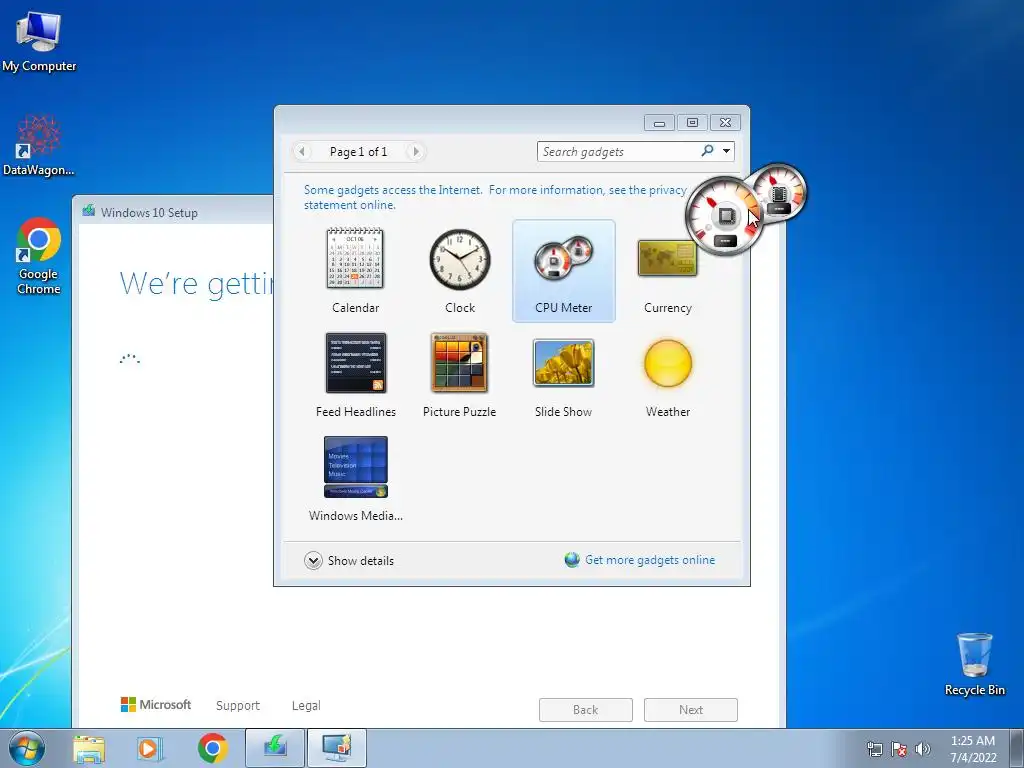Select the Slide Show gadget

point(564,375)
